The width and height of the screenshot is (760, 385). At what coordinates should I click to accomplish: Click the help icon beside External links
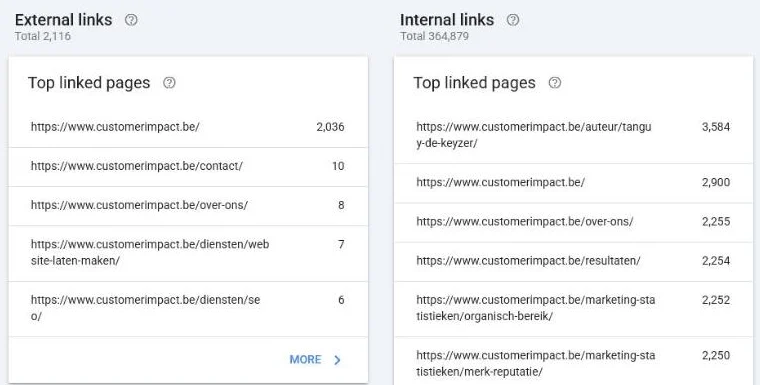[131, 20]
